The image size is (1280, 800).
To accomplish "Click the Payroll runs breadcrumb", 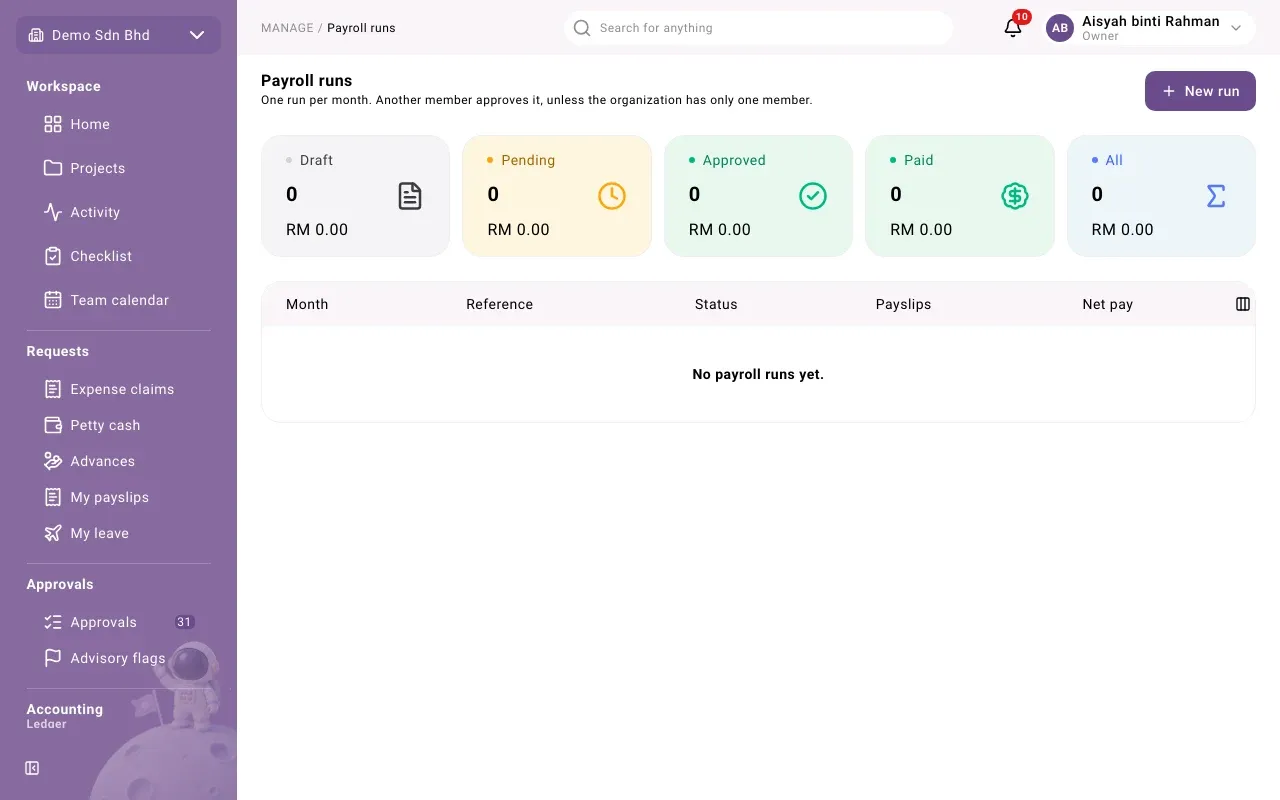I will (x=361, y=28).
